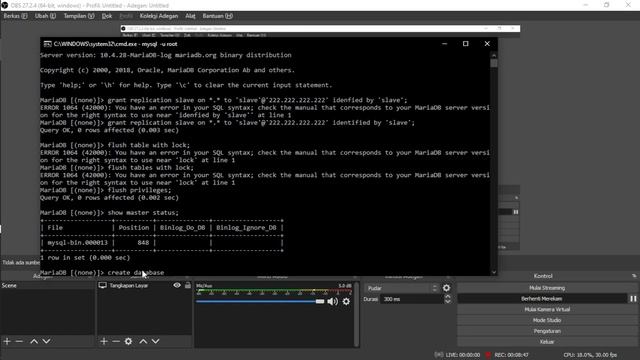Toggle visibility eye of Tangkapan Layar
The image size is (640, 360).
[x=177, y=285]
